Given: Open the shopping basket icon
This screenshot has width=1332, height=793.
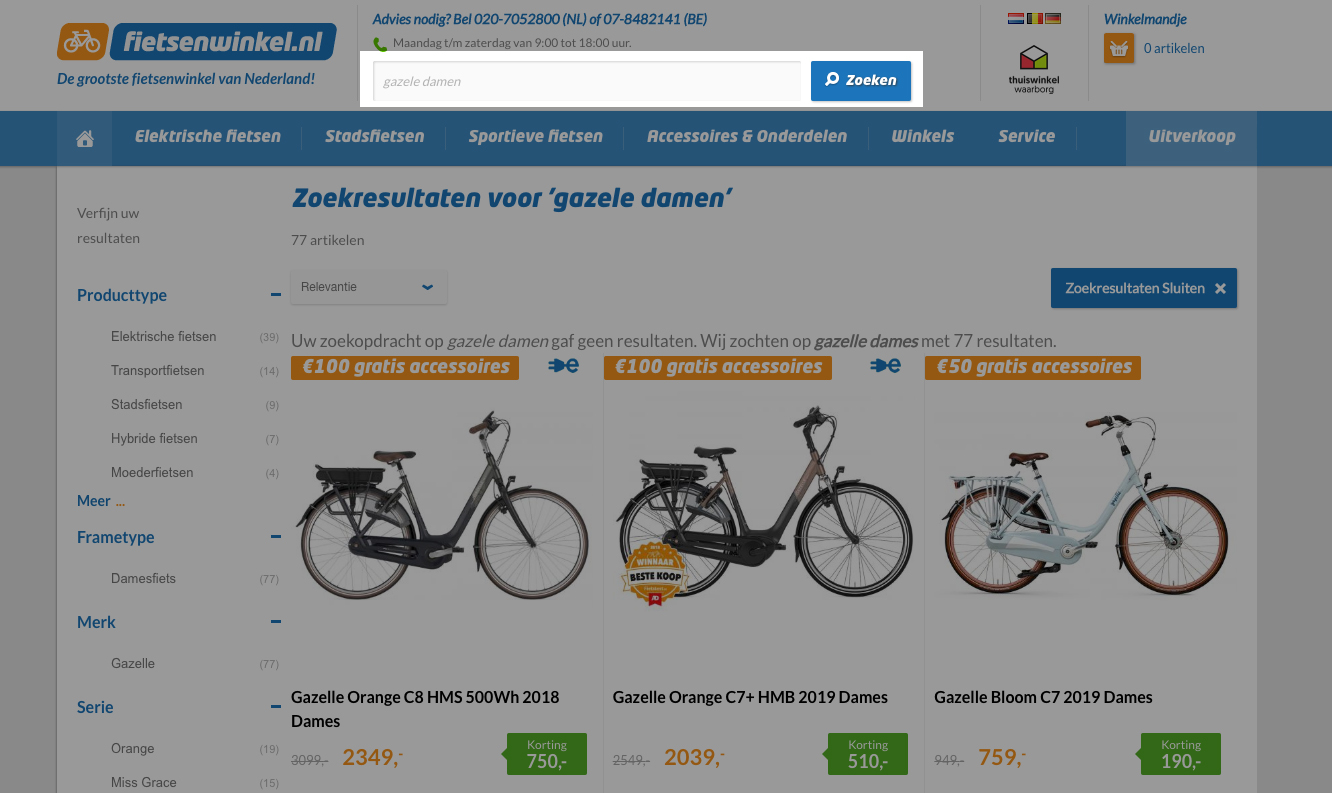Looking at the screenshot, I should click(x=1119, y=48).
